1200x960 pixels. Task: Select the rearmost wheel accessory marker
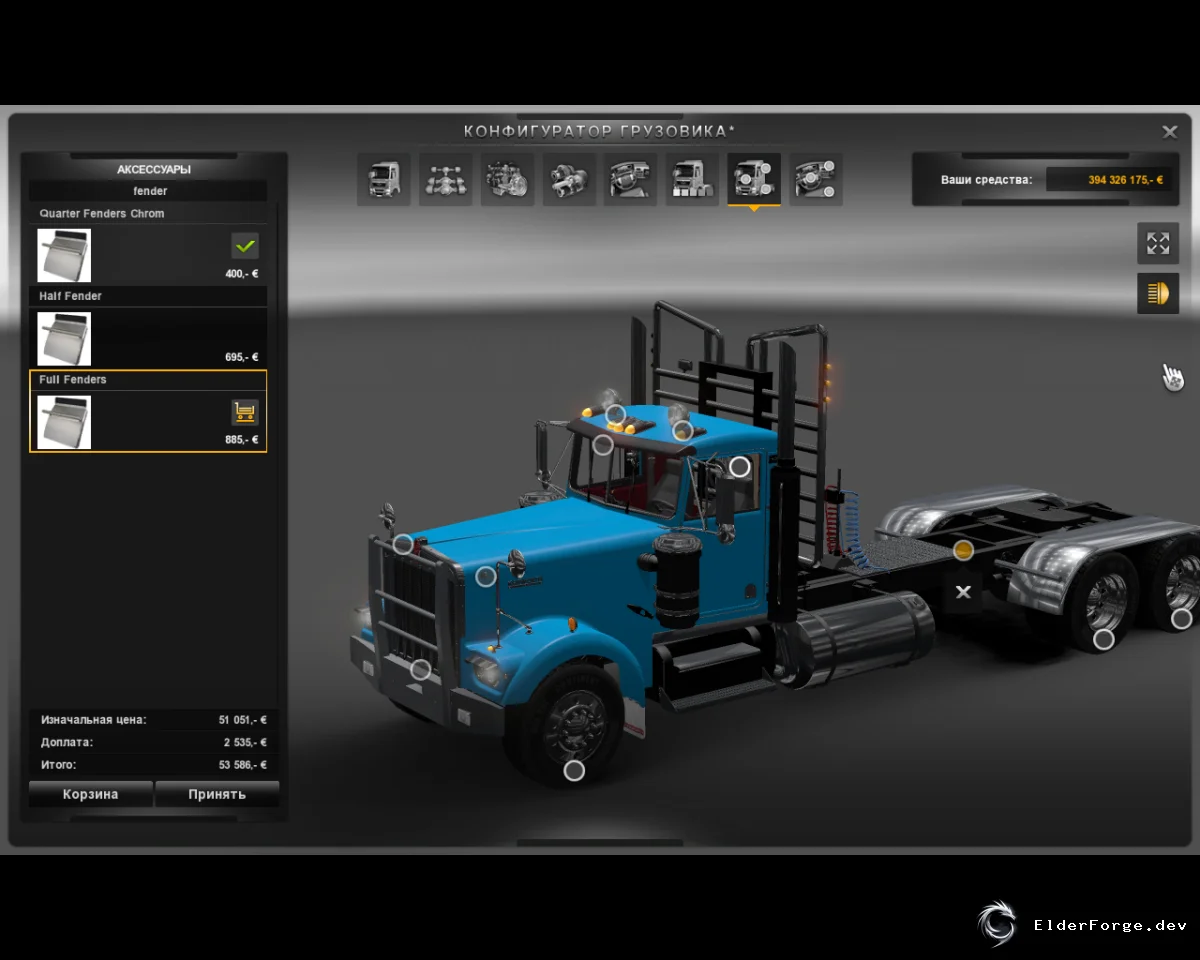(1182, 619)
